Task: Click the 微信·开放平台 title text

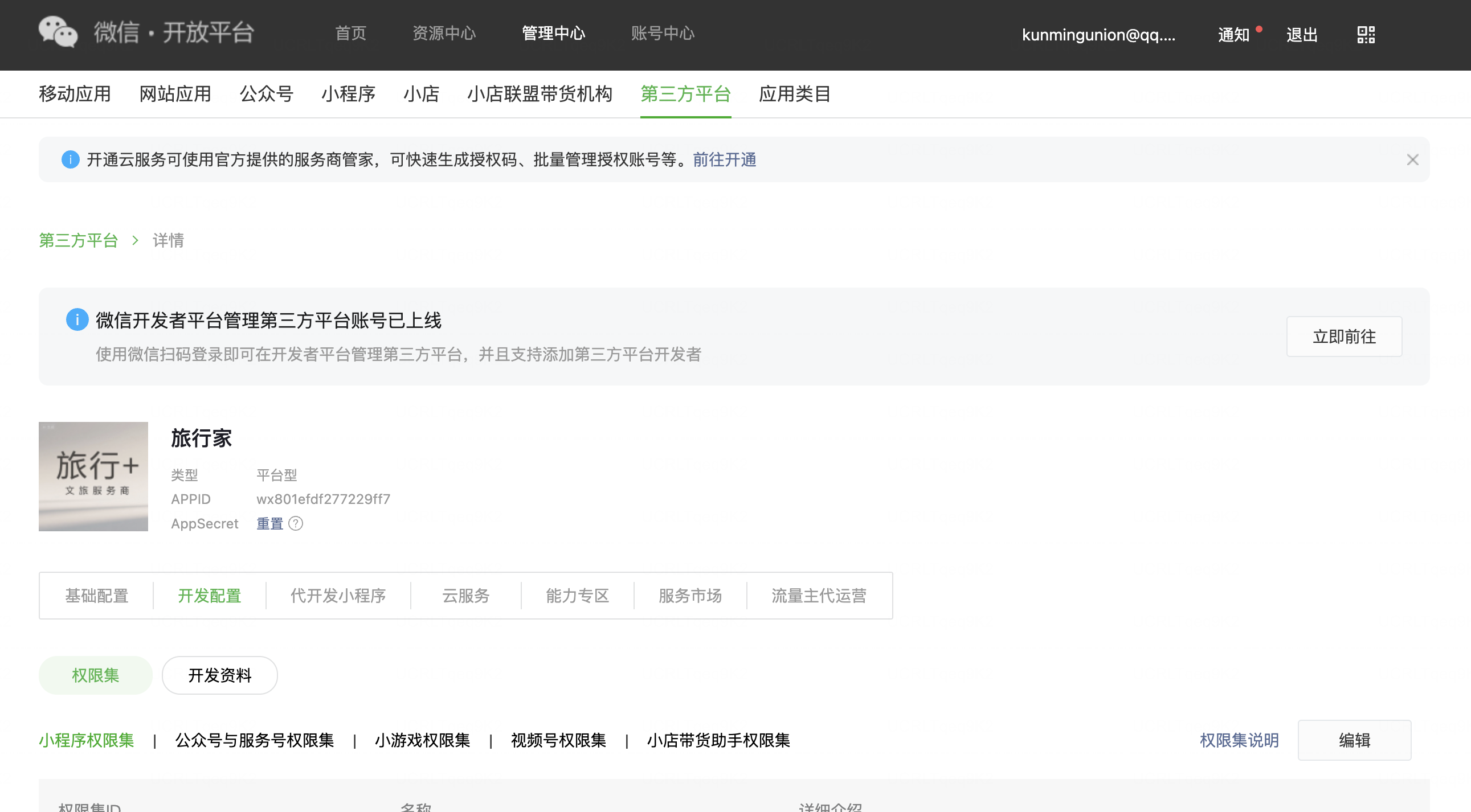Action: point(174,32)
